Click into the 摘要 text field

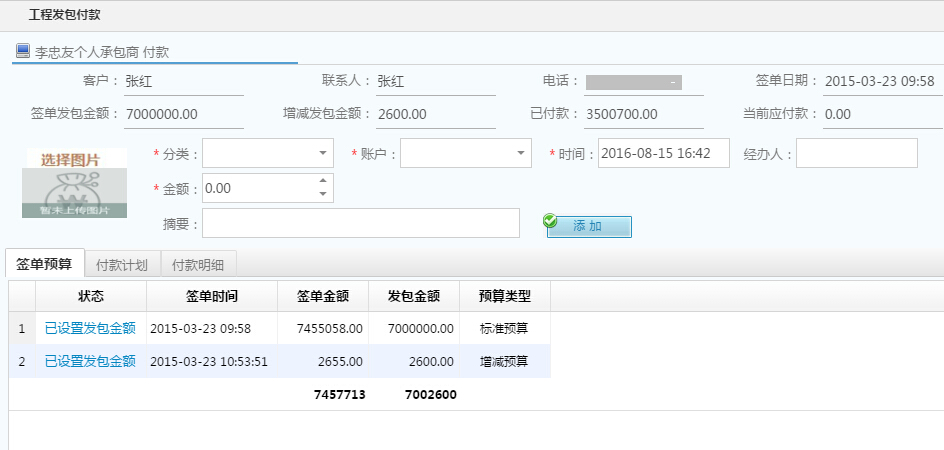pyautogui.click(x=360, y=223)
